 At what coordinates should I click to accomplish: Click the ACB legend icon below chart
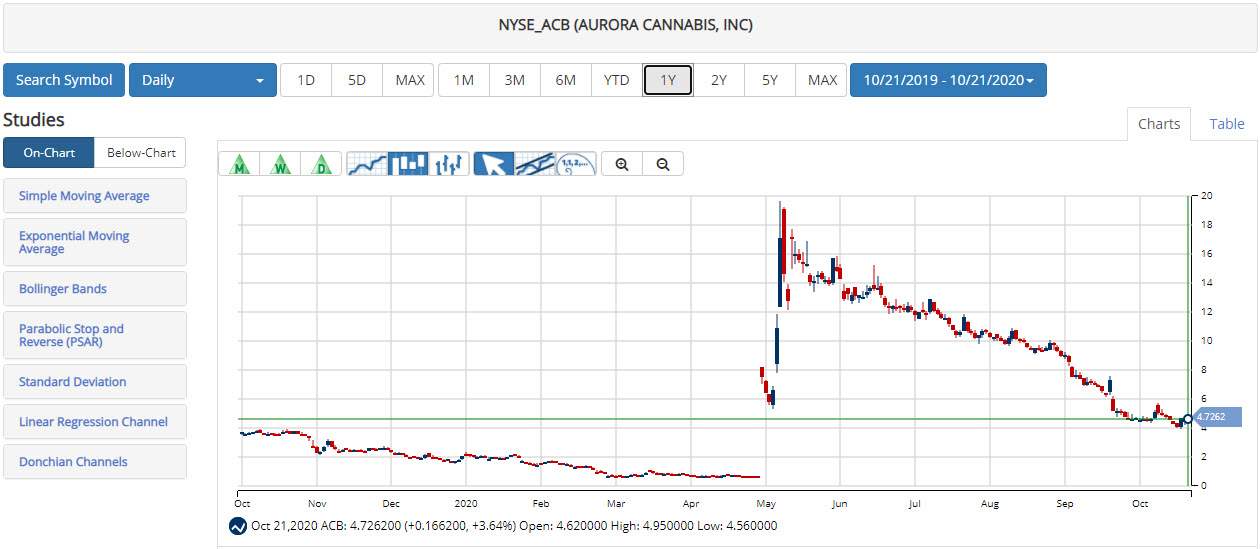point(238,526)
